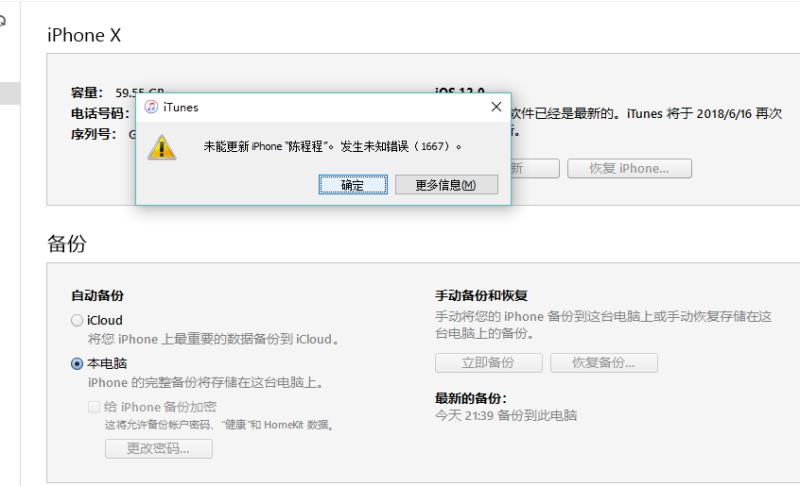
Task: Select the 本电脑 backup radio button
Action: (77, 364)
